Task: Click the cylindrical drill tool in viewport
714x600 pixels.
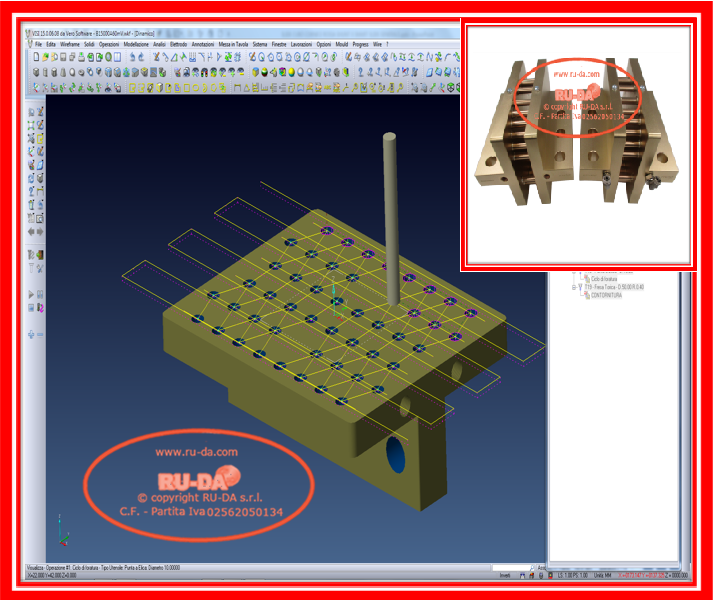Action: pyautogui.click(x=391, y=220)
